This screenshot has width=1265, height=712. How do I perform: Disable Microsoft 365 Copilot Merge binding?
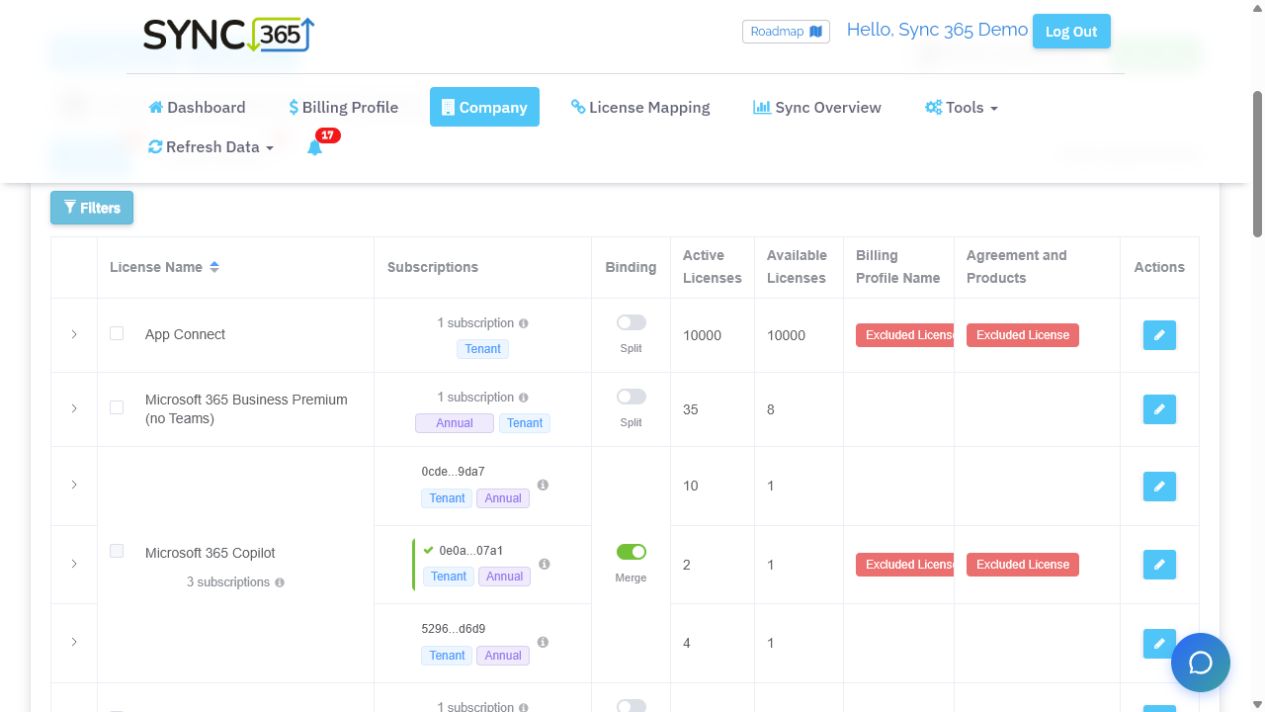coord(631,552)
